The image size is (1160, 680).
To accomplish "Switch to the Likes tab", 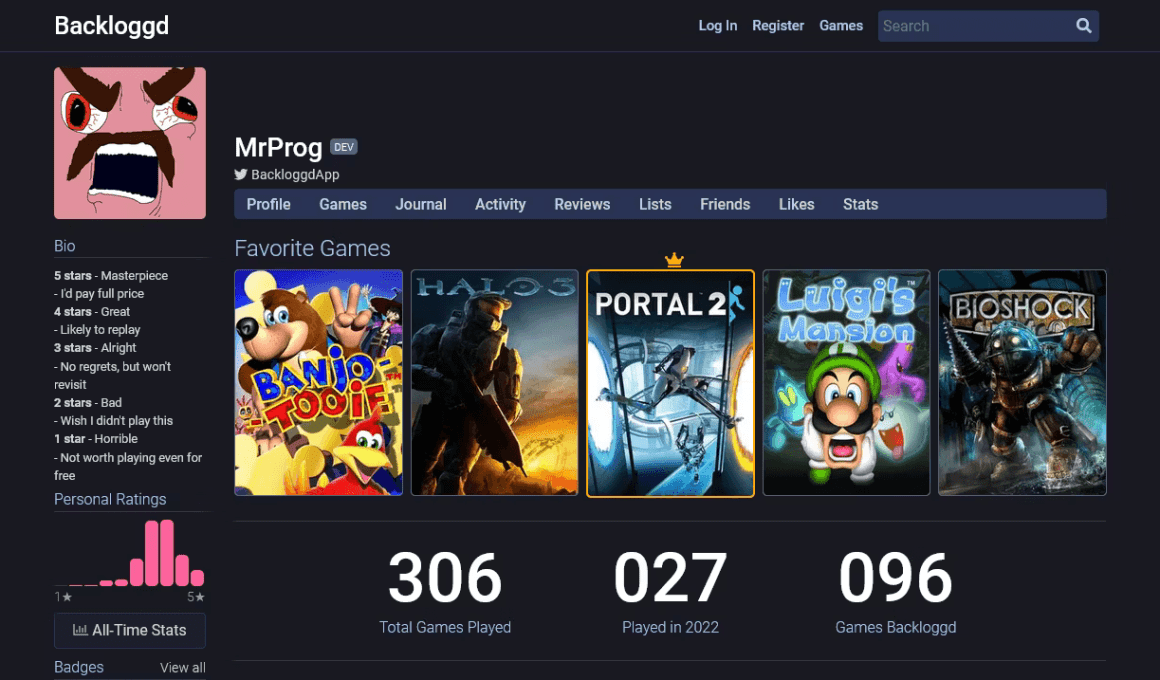I will click(796, 204).
